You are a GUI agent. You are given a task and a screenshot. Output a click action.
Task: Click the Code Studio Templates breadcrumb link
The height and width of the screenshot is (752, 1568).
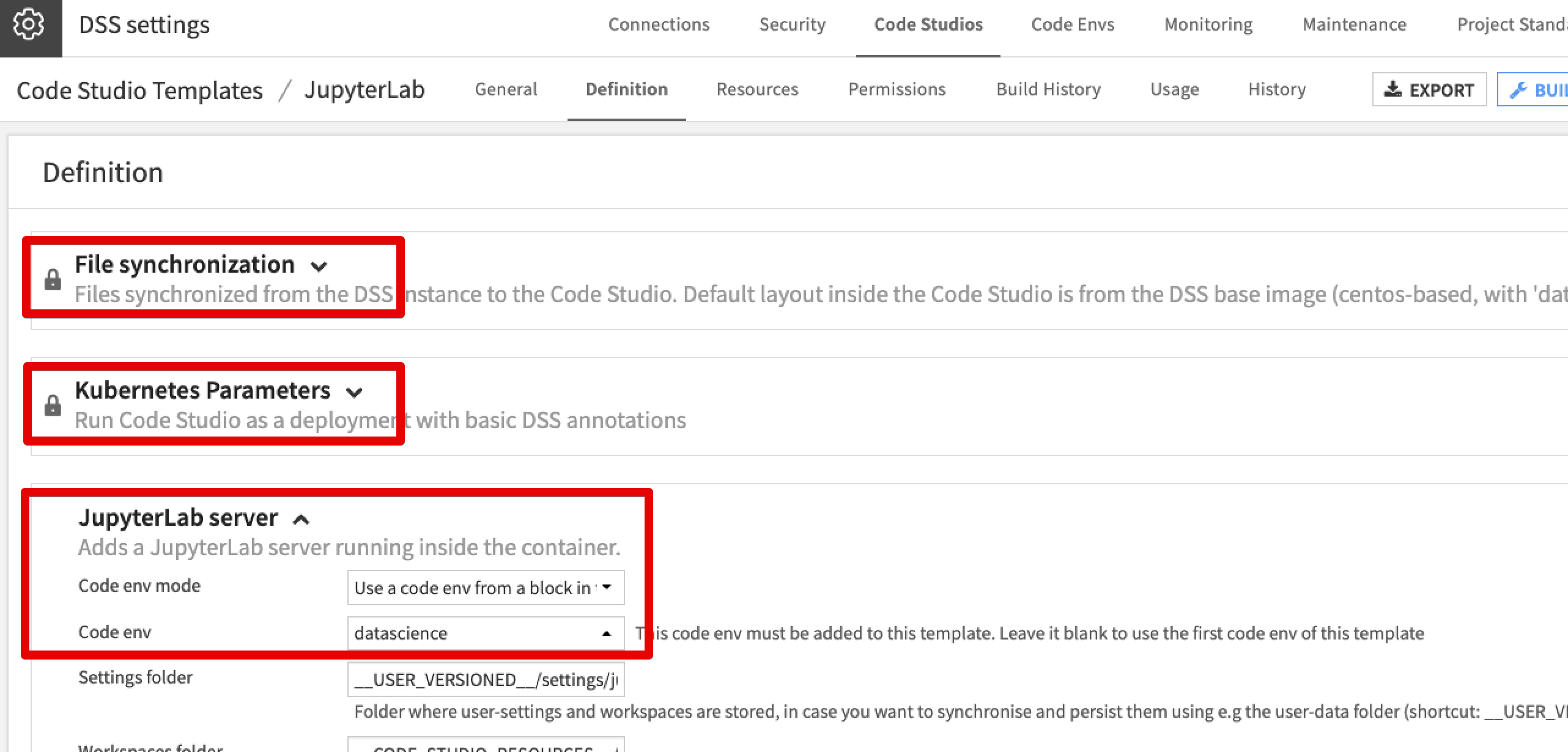139,90
